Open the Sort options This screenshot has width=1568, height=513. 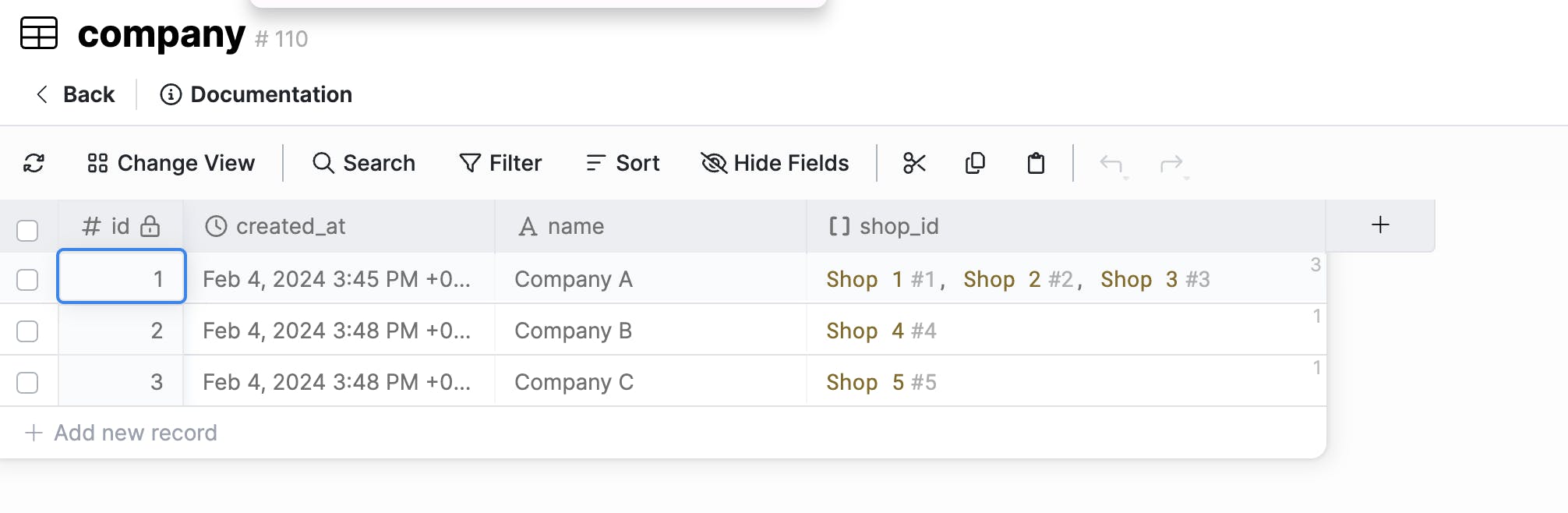(x=623, y=163)
